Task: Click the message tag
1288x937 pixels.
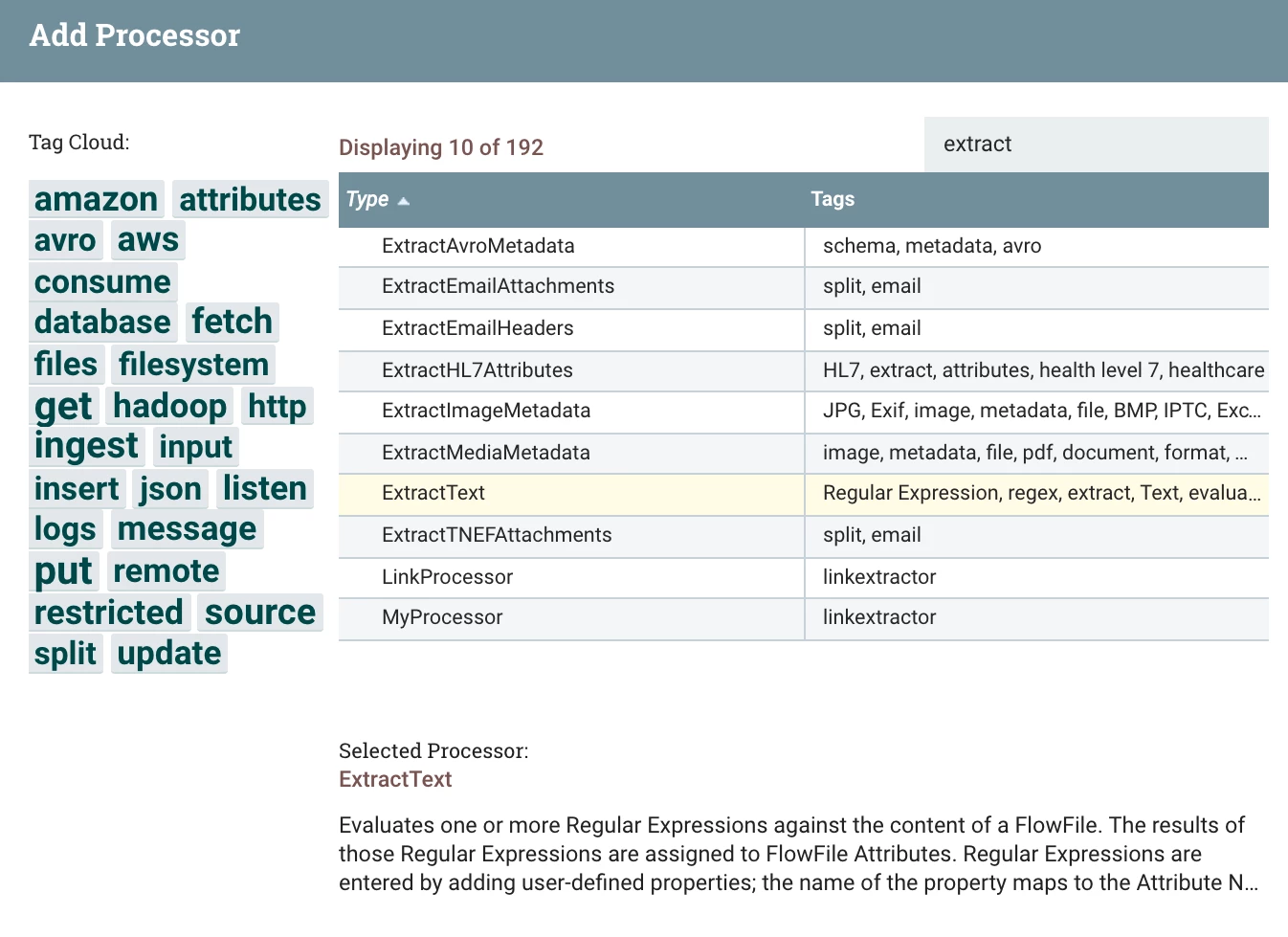Action: pos(188,529)
